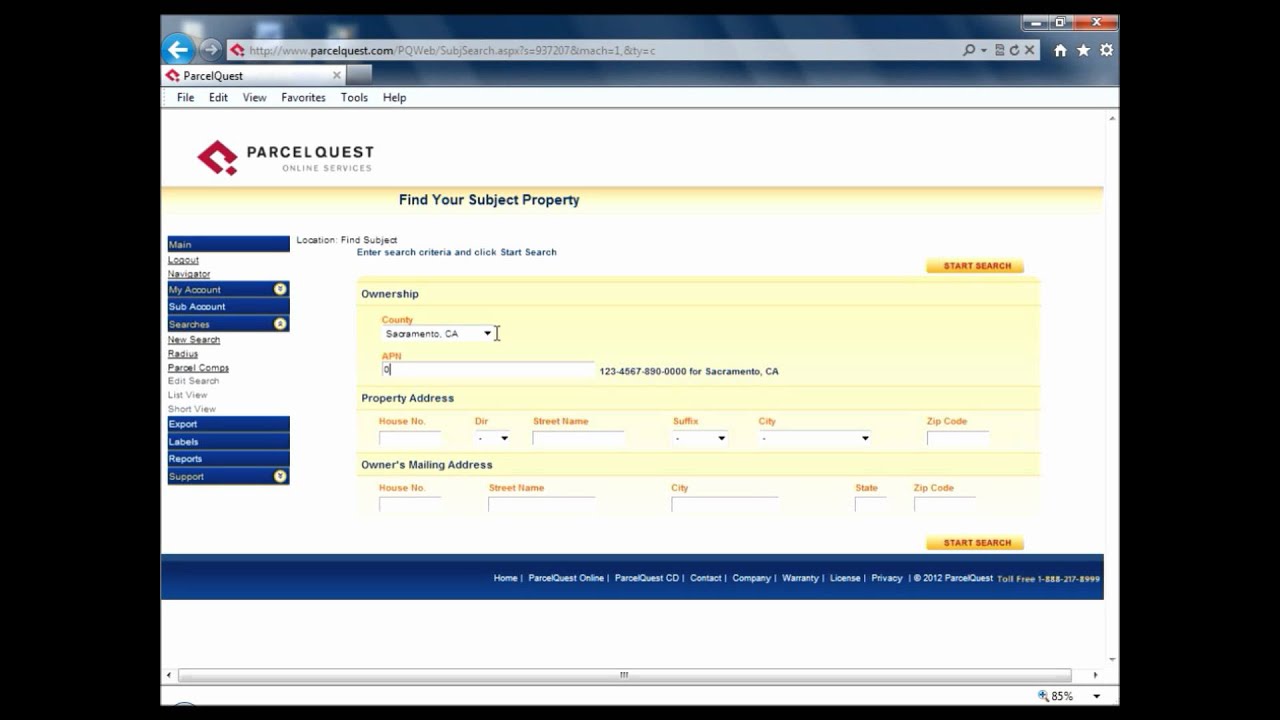Viewport: 1280px width, 720px height.
Task: Click the footer ParcelQuest Online link
Action: [566, 578]
